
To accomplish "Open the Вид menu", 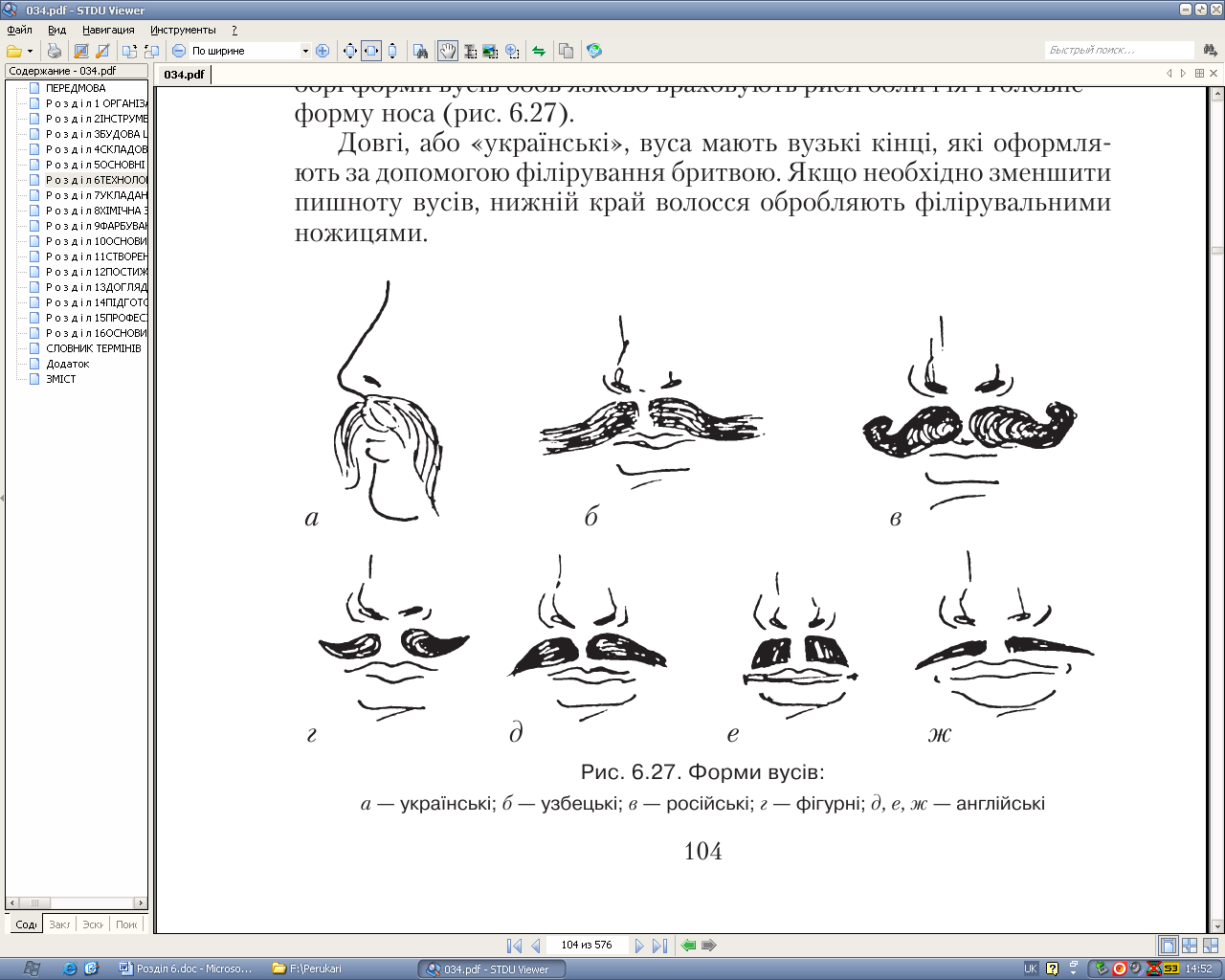I will [x=56, y=30].
